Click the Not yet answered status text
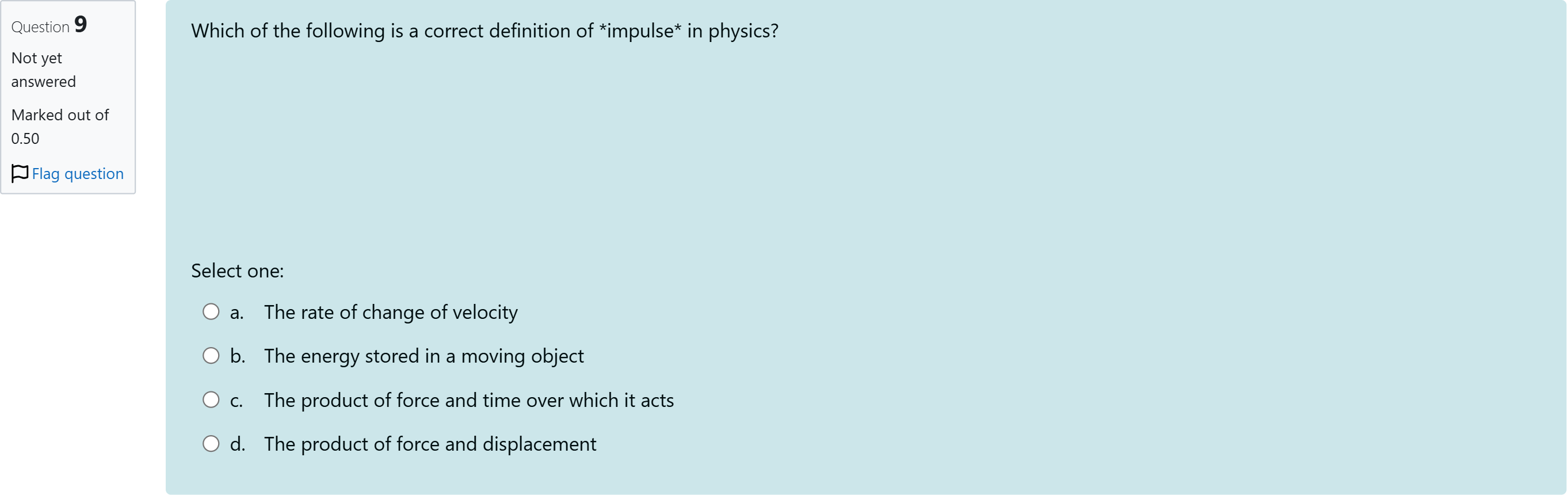1568x495 pixels. [x=43, y=69]
